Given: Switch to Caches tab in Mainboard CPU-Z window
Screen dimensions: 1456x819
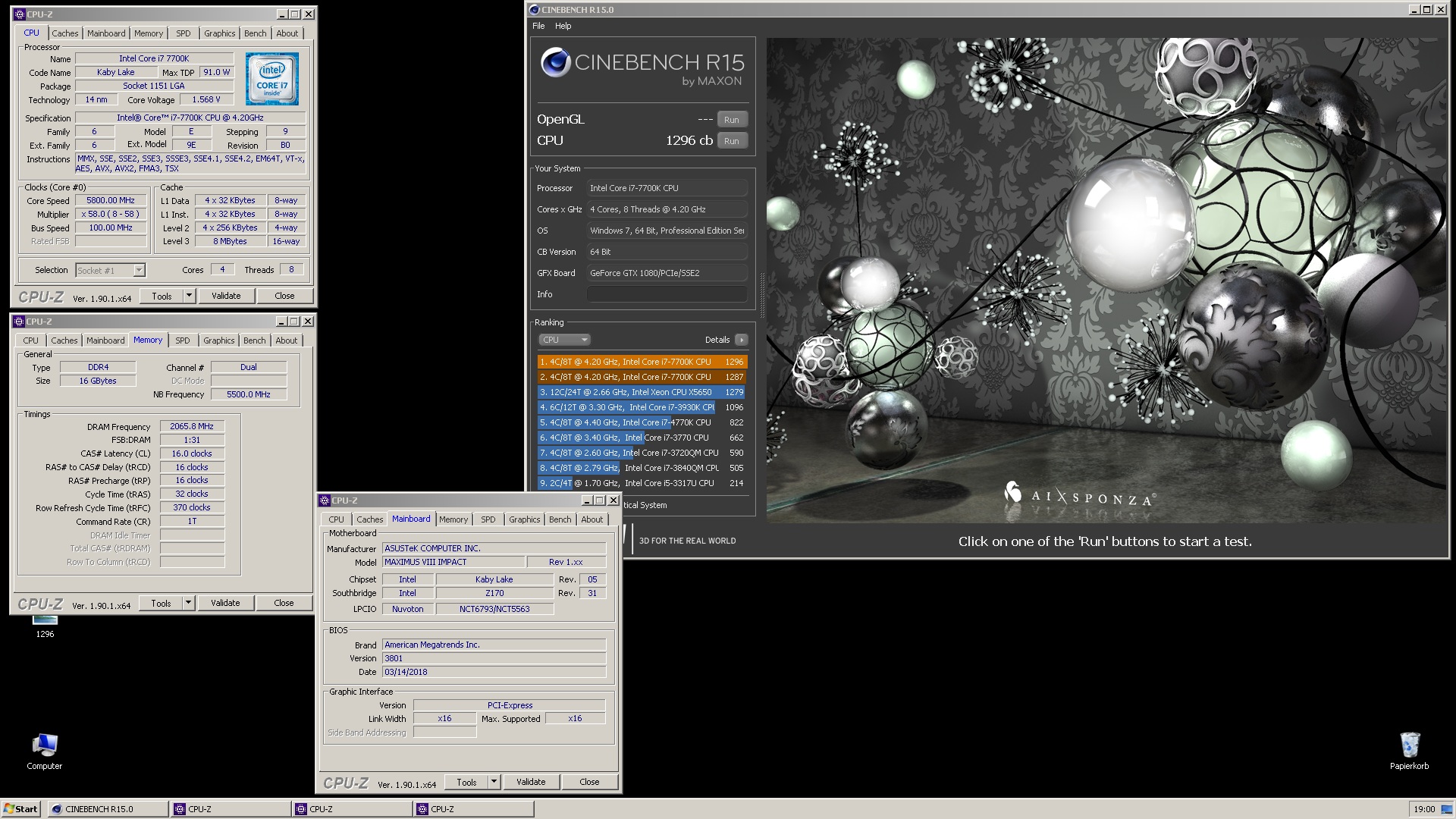Looking at the screenshot, I should point(370,519).
